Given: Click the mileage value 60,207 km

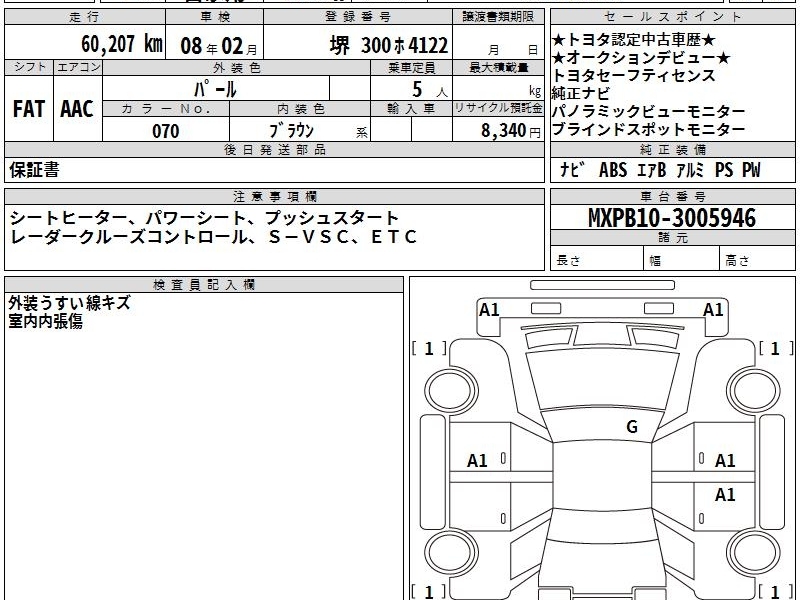Looking at the screenshot, I should coord(122,44).
